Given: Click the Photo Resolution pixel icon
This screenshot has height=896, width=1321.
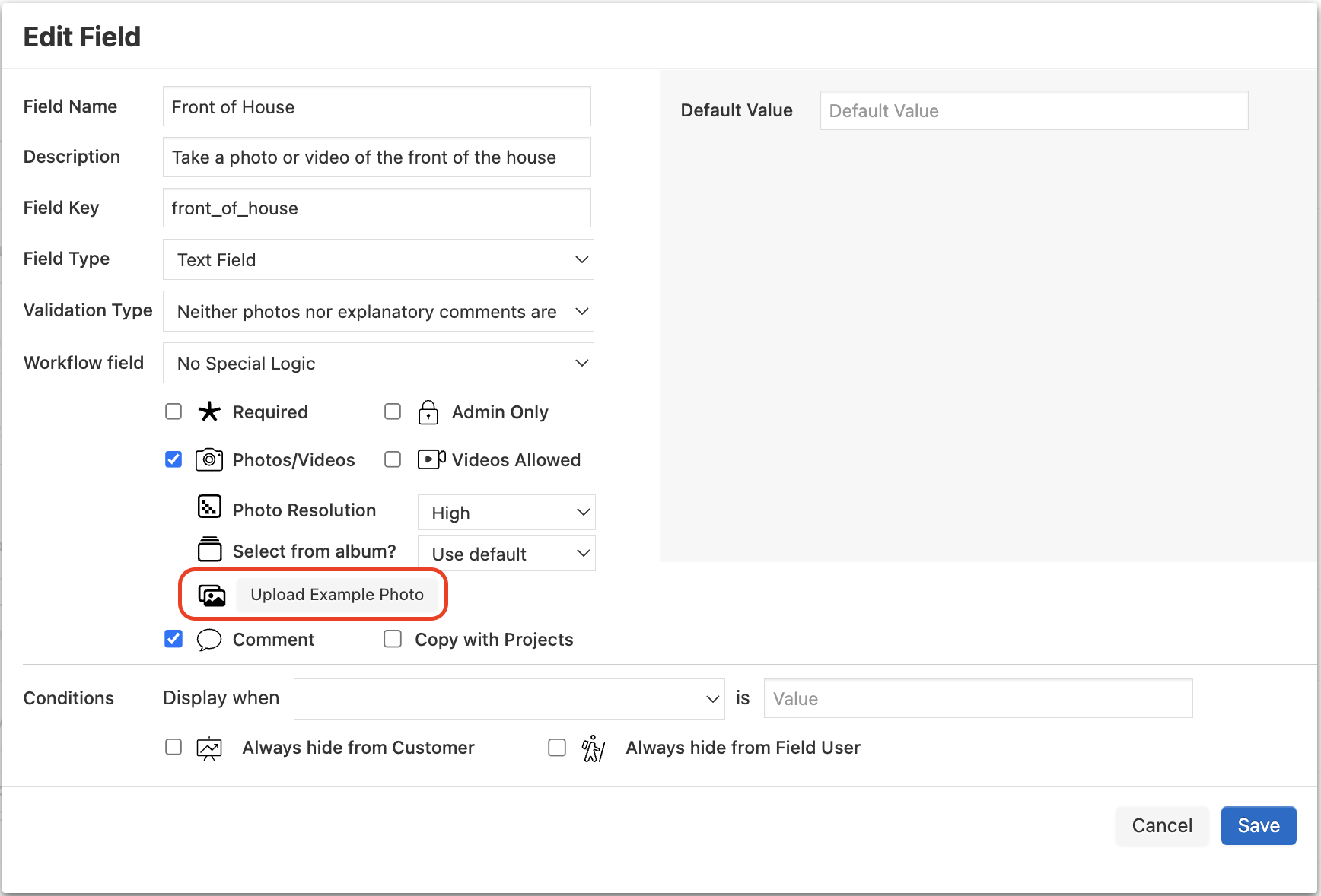Looking at the screenshot, I should 209,507.
